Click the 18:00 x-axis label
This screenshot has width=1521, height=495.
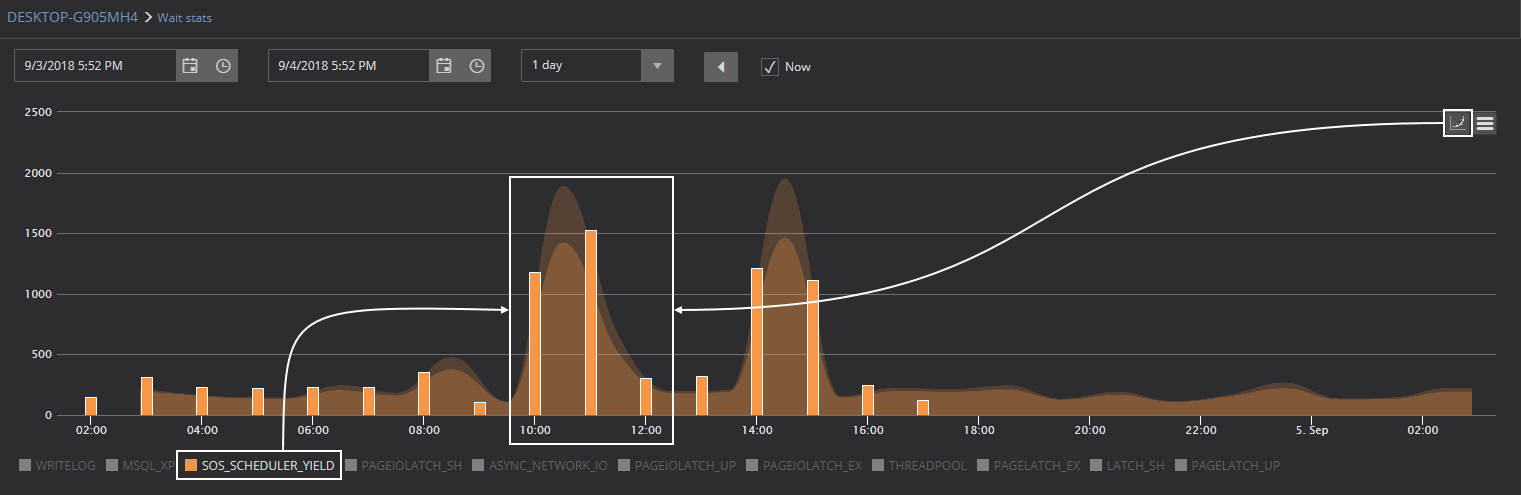[979, 430]
